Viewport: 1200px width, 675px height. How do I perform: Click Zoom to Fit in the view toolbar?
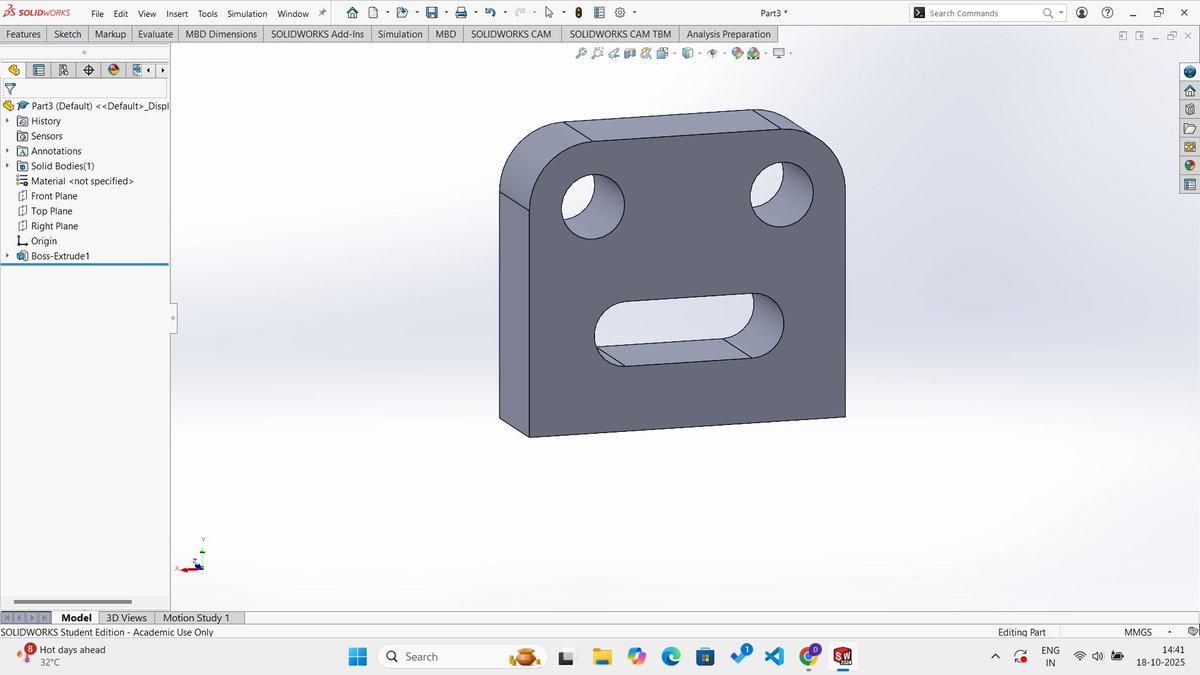click(581, 53)
